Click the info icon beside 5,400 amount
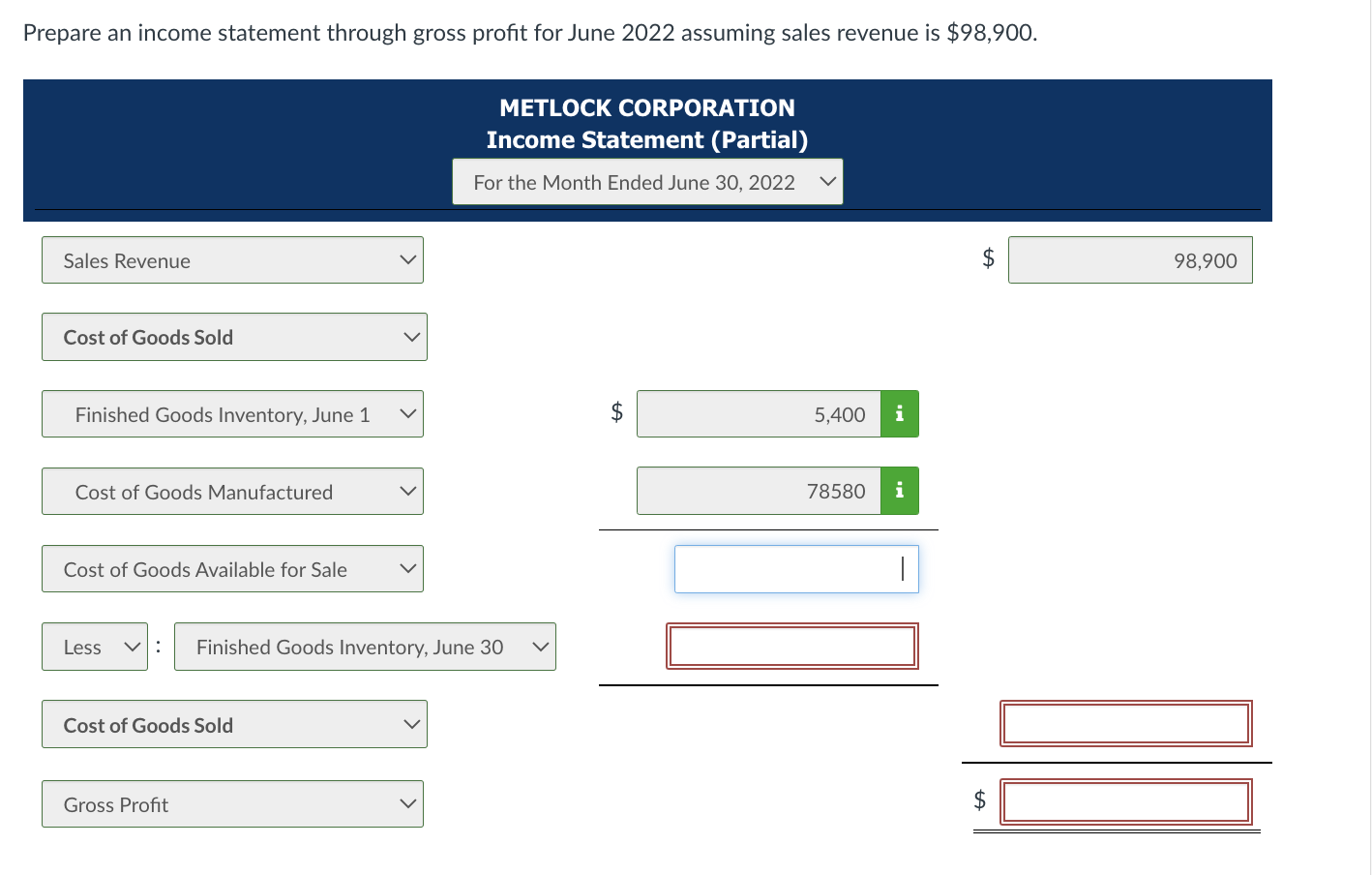 click(x=899, y=413)
